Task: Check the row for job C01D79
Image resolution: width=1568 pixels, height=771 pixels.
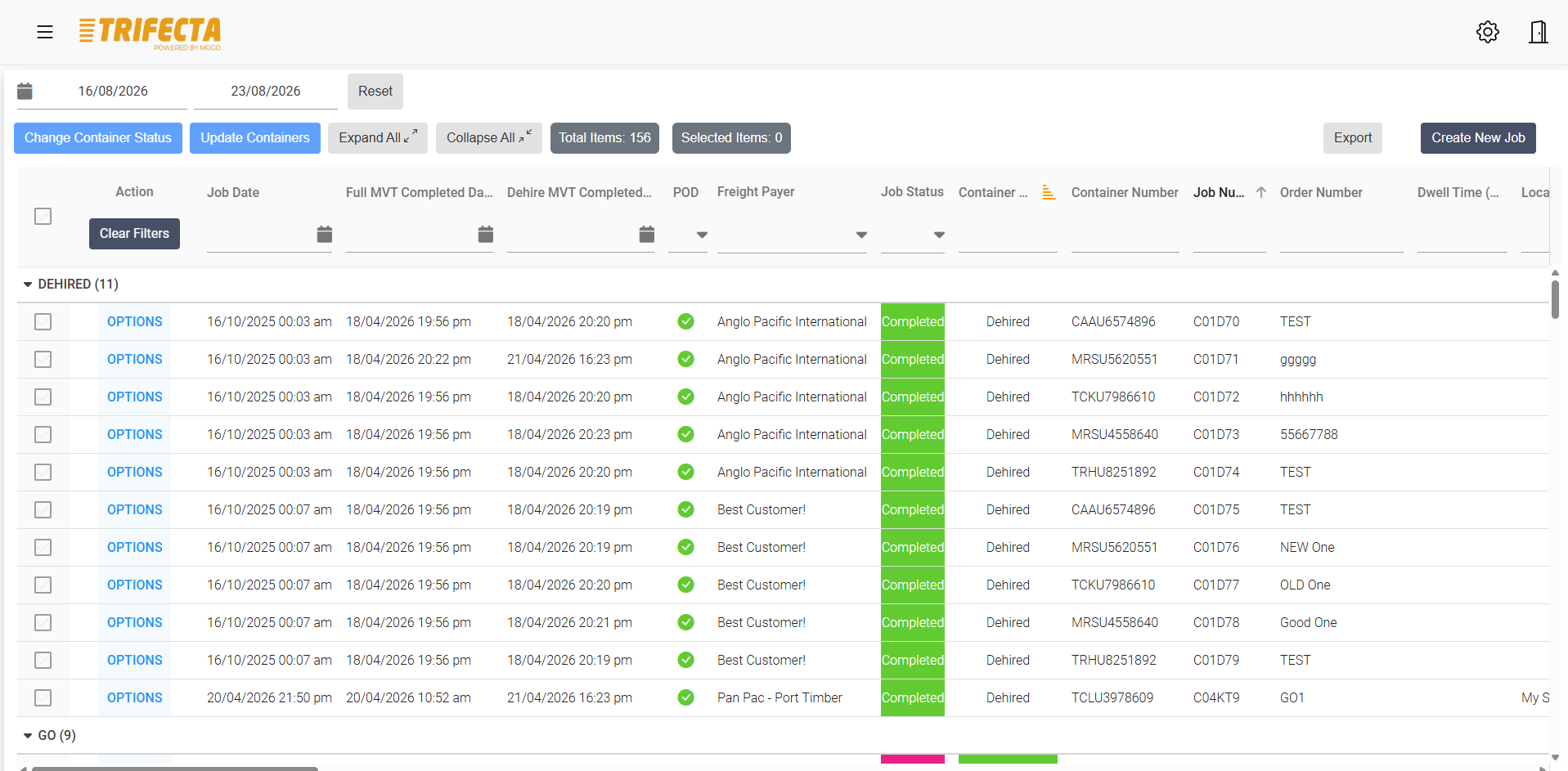Action: 43,661
